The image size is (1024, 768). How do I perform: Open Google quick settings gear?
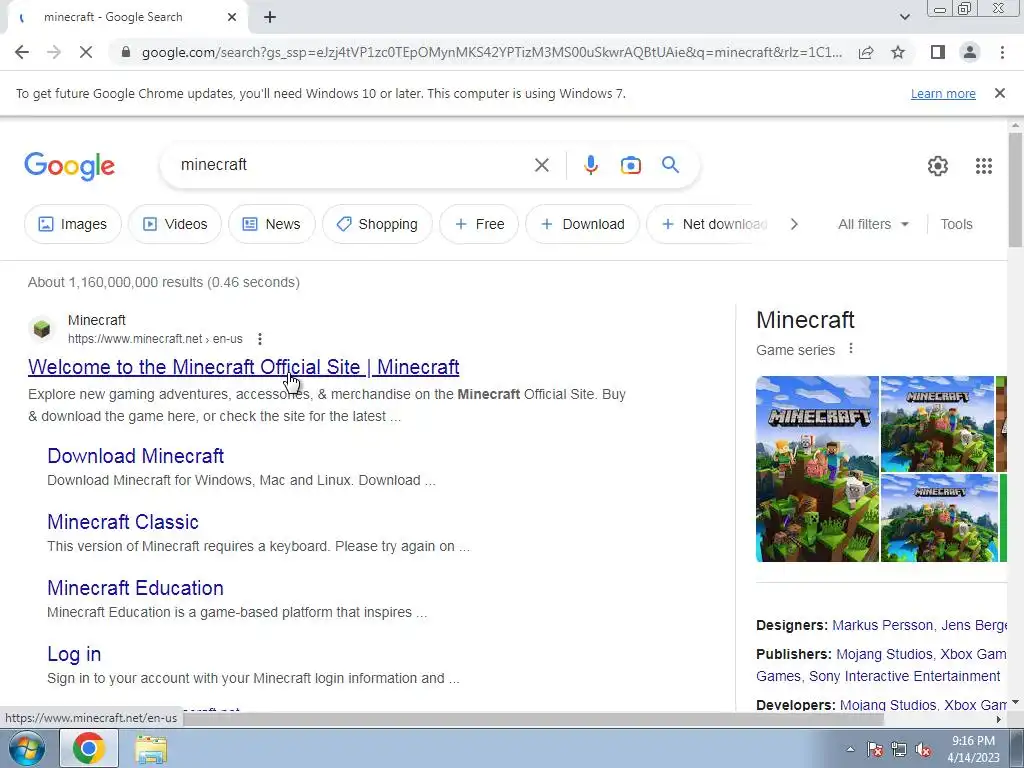(938, 166)
